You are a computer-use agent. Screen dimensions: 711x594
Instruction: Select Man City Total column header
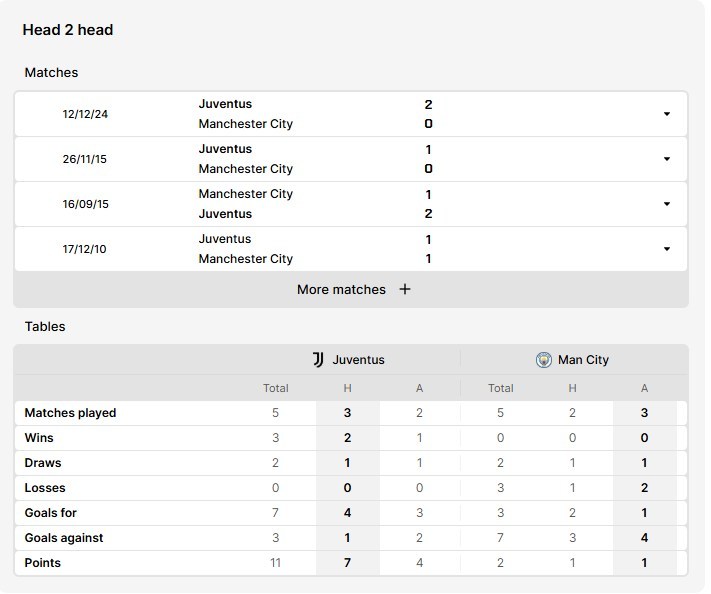tap(500, 388)
